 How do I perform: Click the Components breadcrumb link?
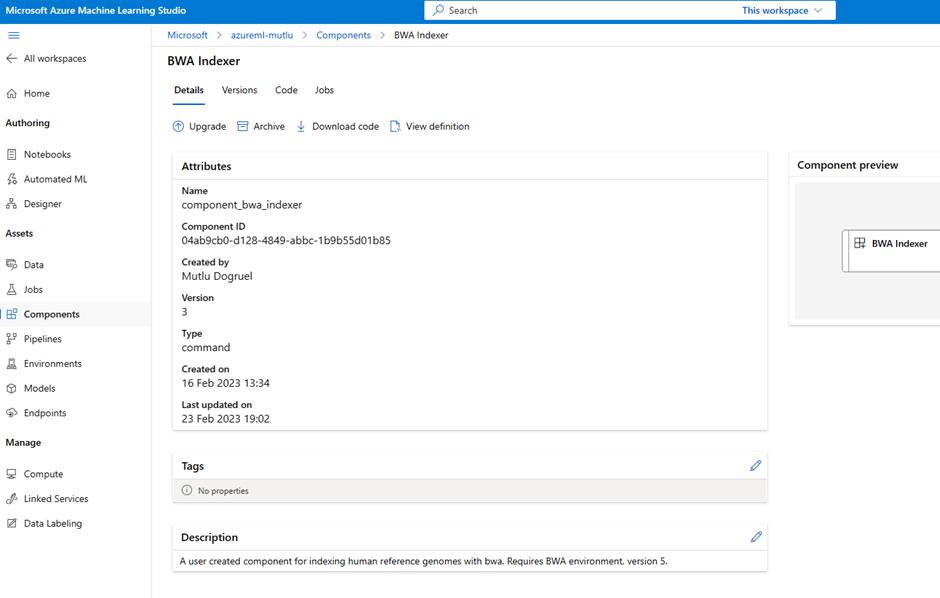344,35
